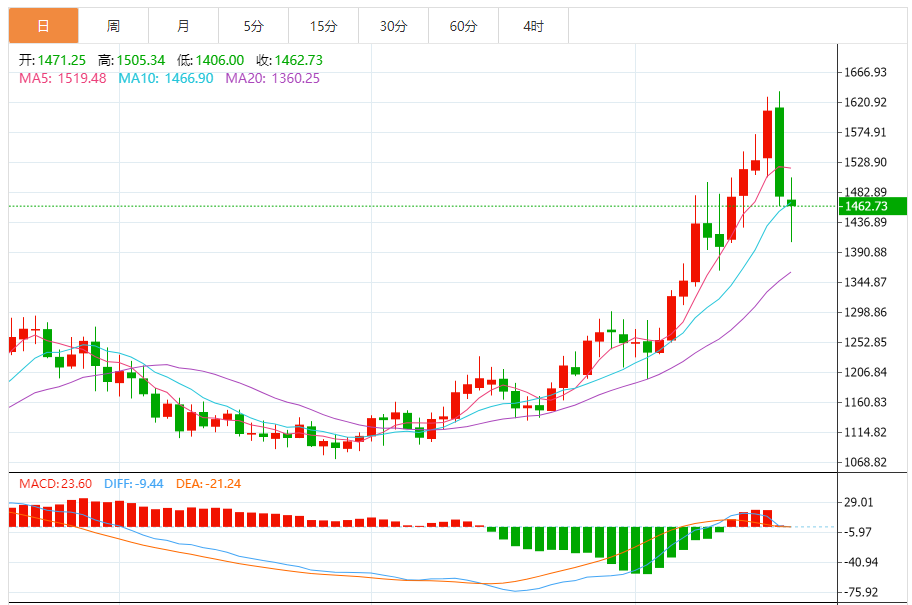
Task: Click the MA20: 1360.25 indicator label
Action: coord(273,78)
